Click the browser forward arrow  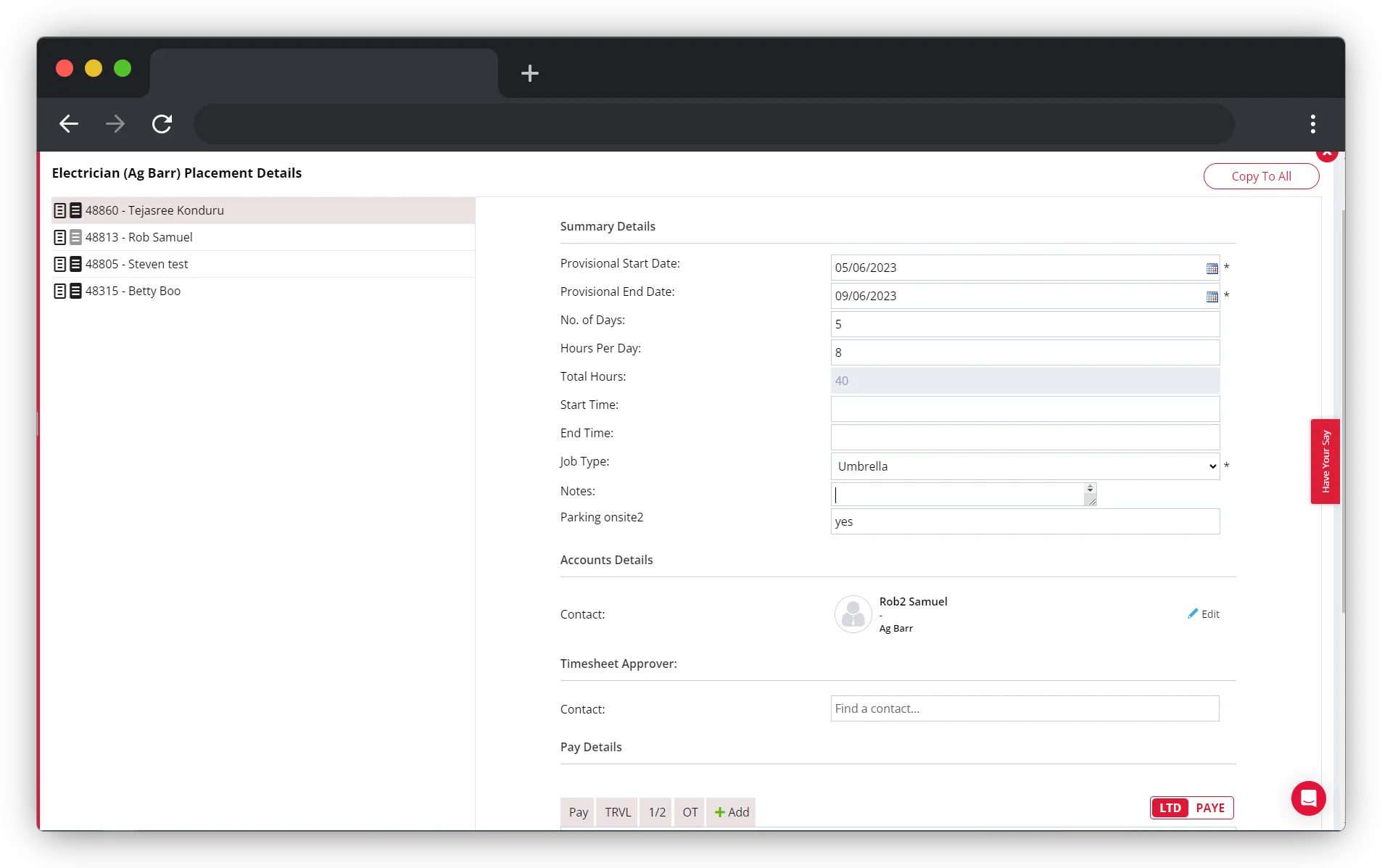(x=115, y=124)
